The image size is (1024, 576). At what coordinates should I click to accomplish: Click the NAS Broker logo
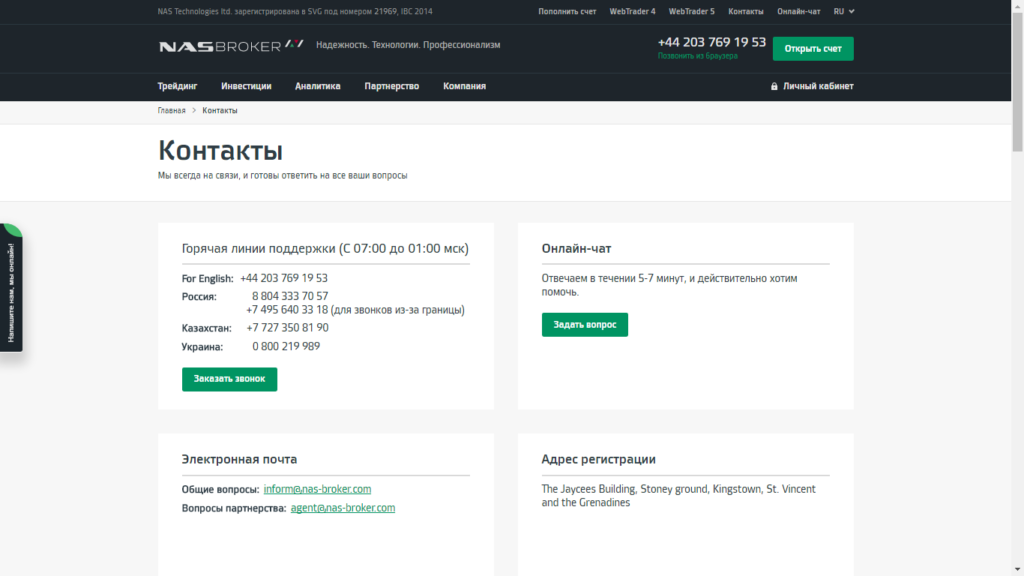point(231,45)
